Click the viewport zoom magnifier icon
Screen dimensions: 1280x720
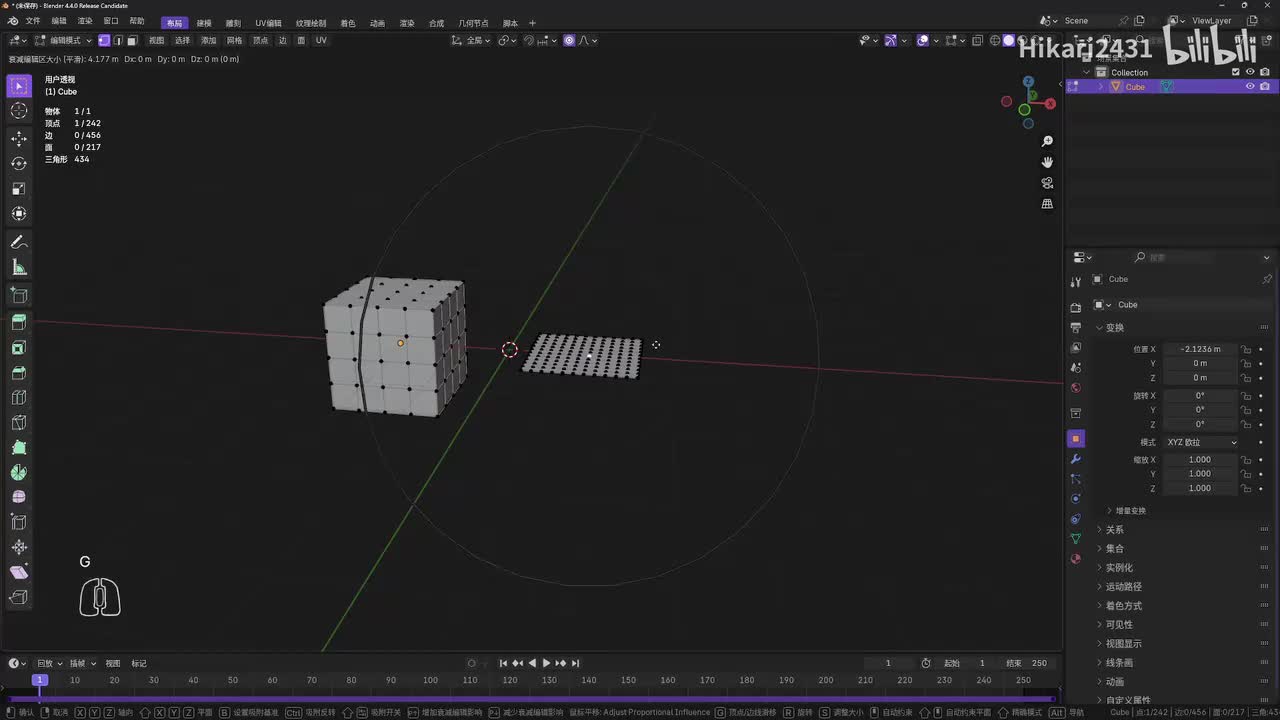click(x=1047, y=141)
